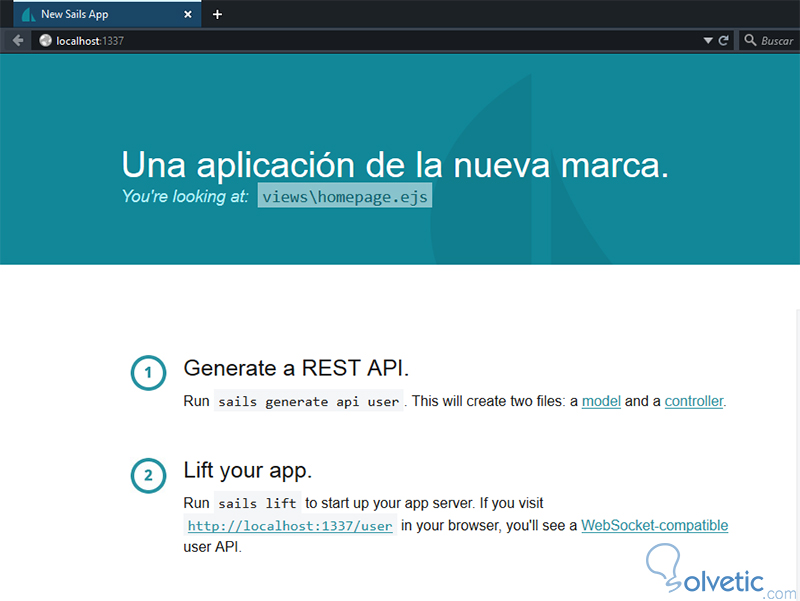Open the controller documentation link
This screenshot has height=601, width=800.
point(694,401)
